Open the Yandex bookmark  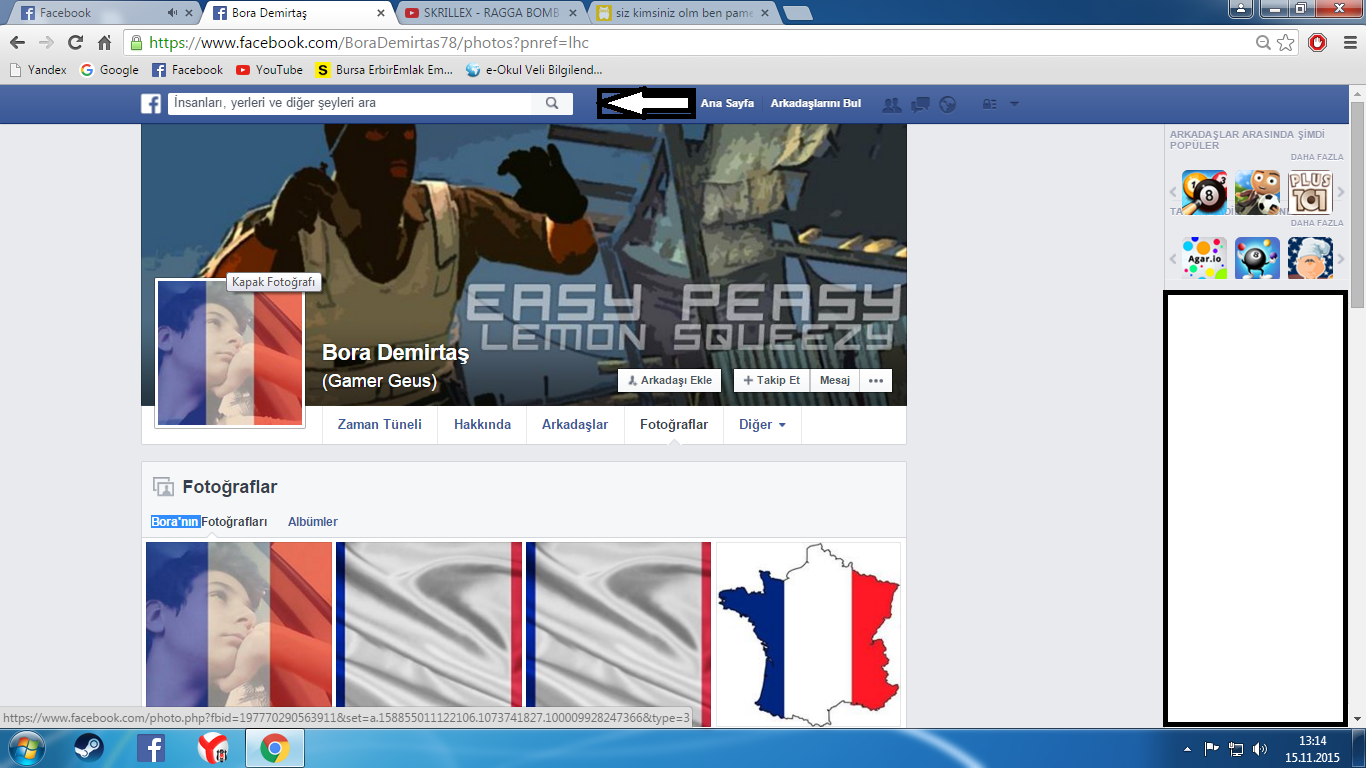38,70
